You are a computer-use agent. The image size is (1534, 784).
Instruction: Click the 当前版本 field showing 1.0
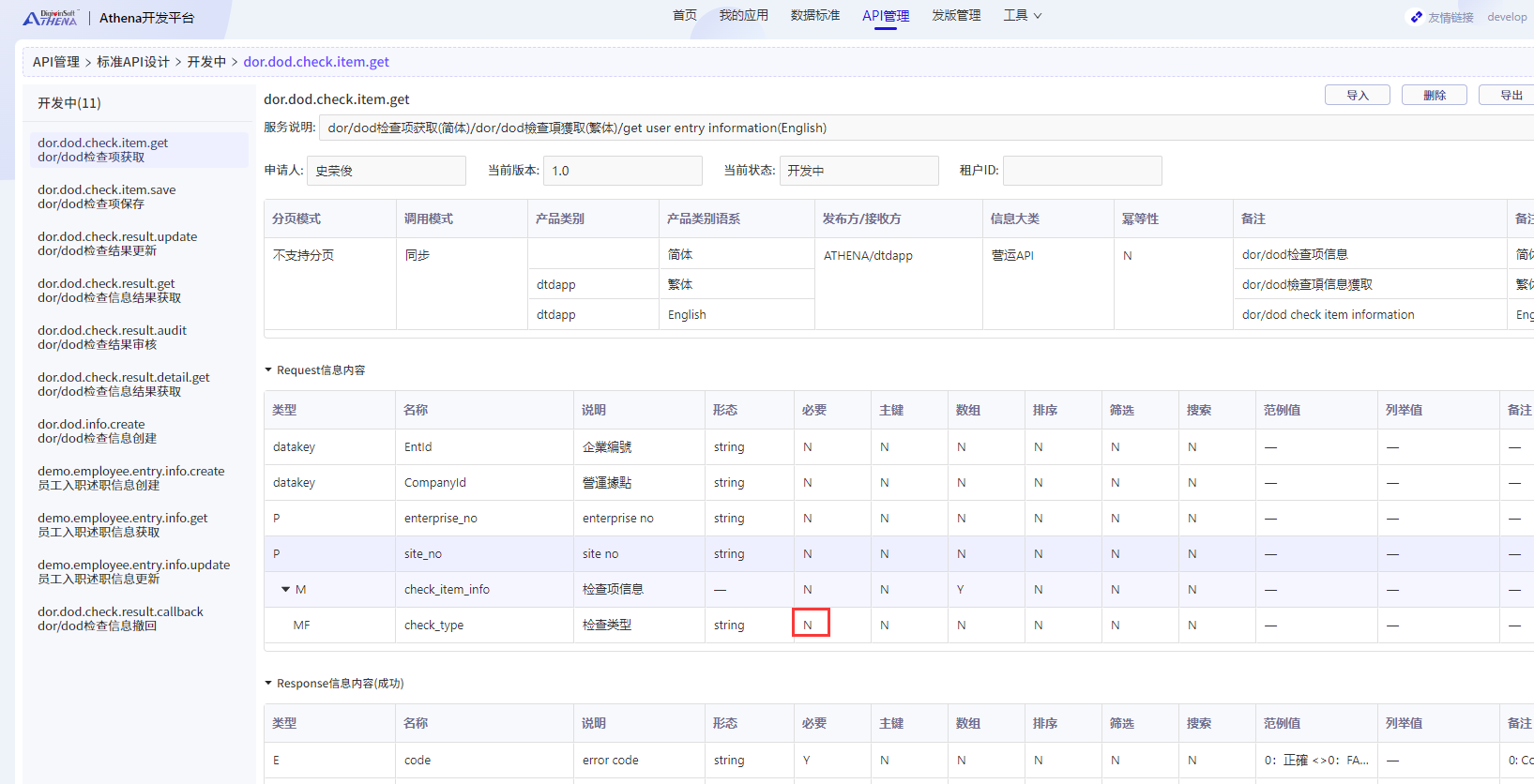623,171
